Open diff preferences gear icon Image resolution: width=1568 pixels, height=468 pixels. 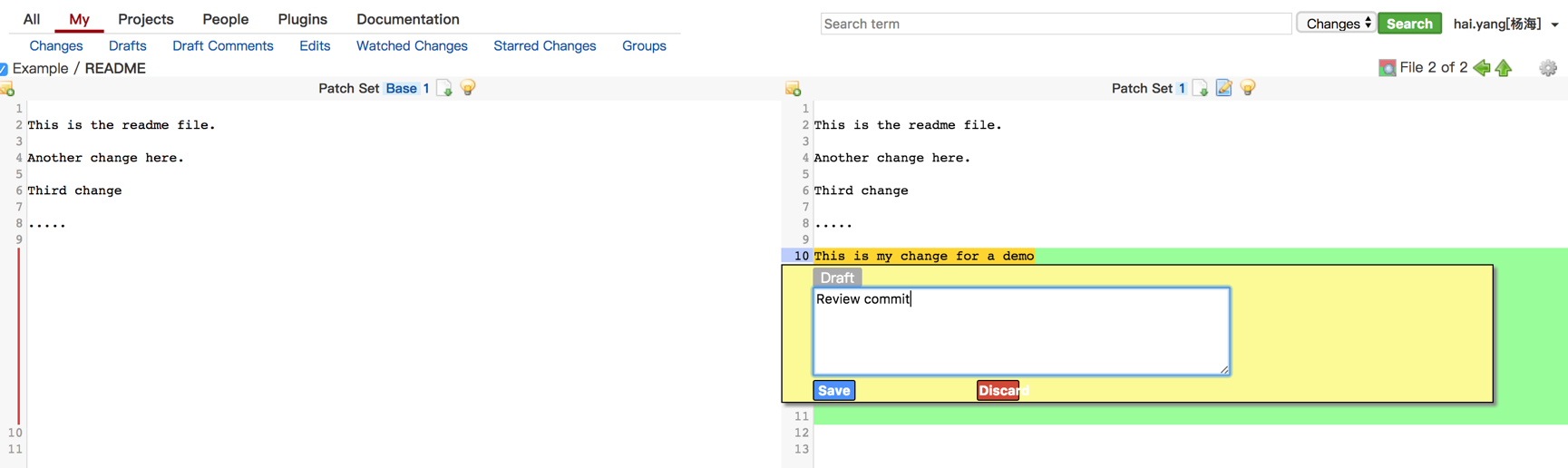tap(1547, 68)
